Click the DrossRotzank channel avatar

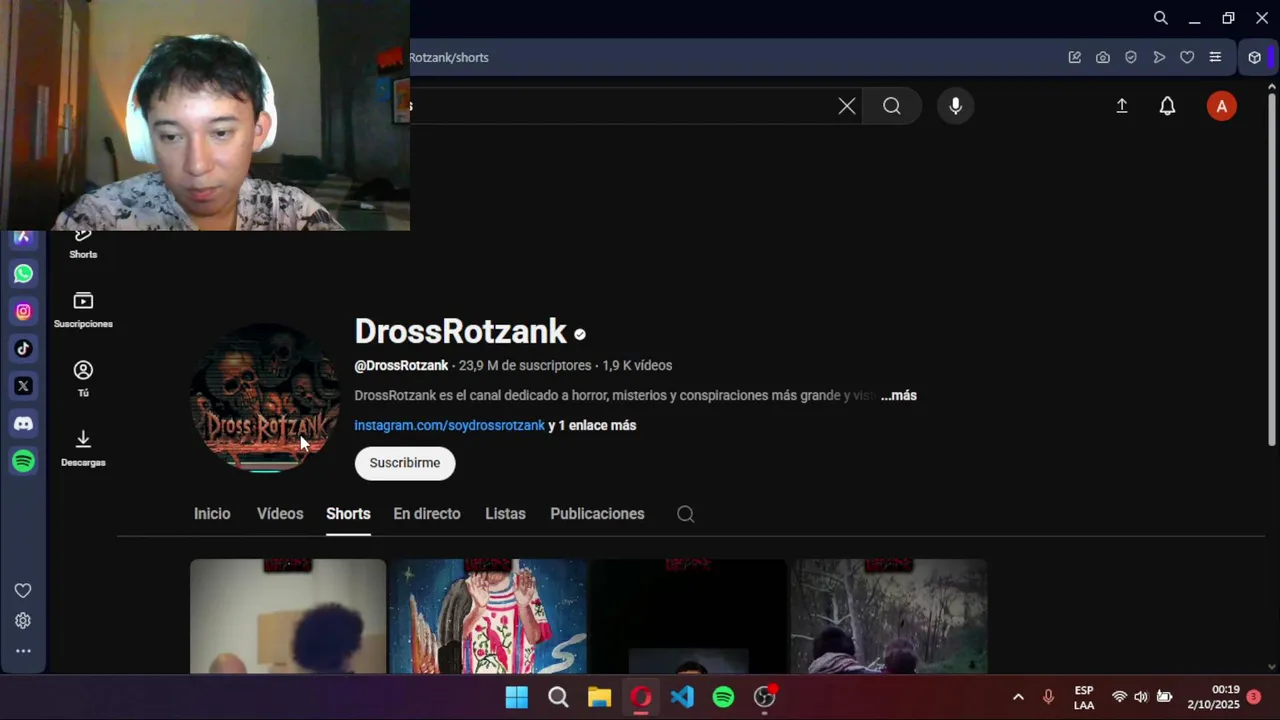tap(265, 397)
